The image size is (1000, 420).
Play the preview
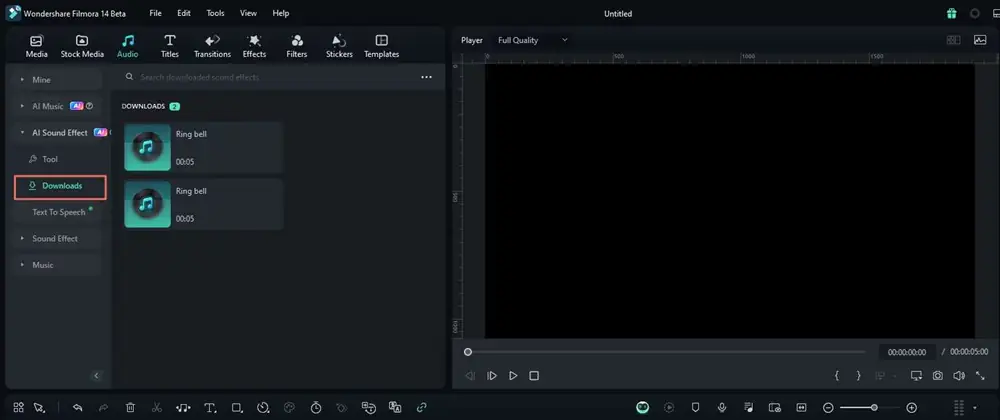coord(513,376)
